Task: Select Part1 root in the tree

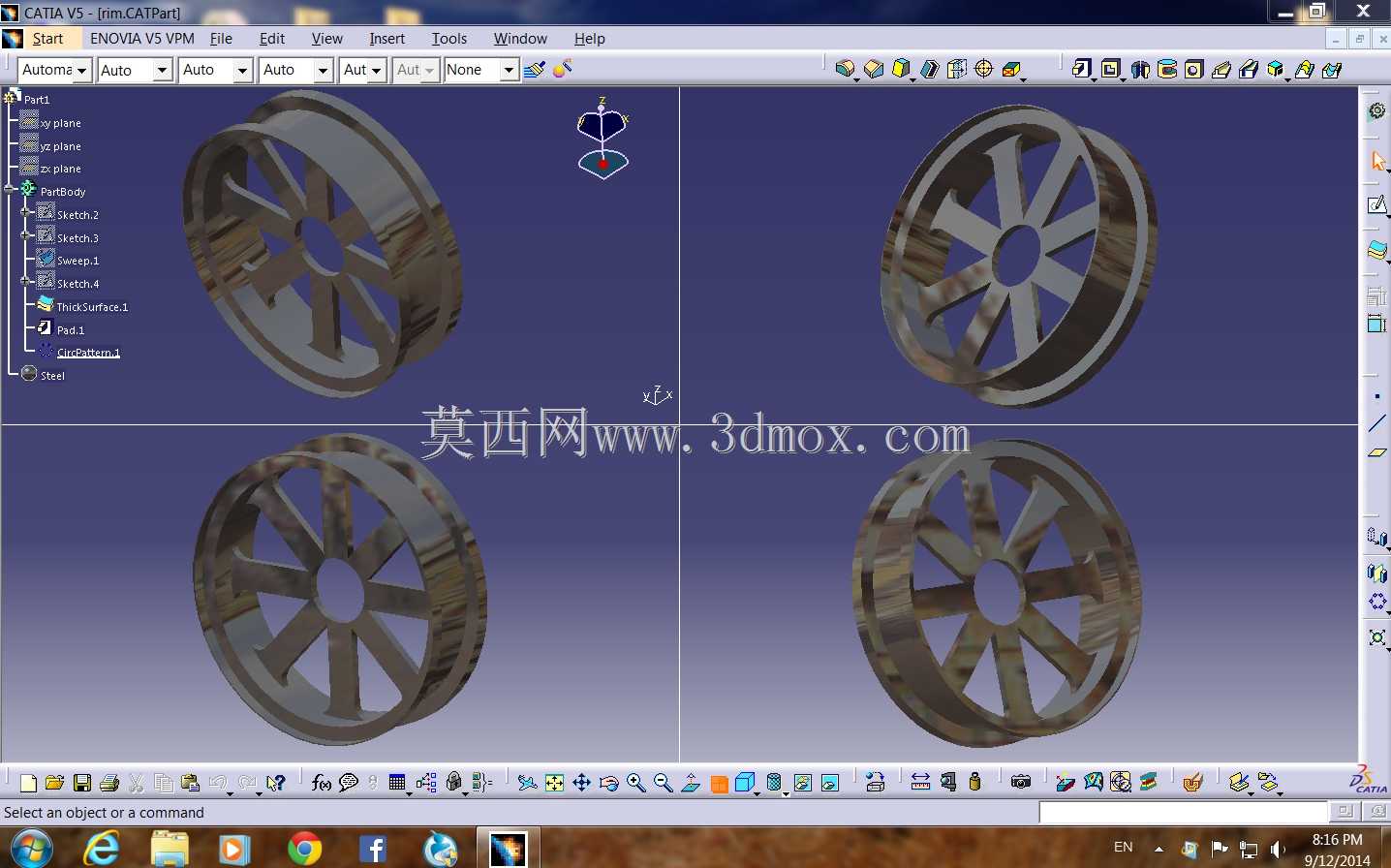Action: pos(37,100)
